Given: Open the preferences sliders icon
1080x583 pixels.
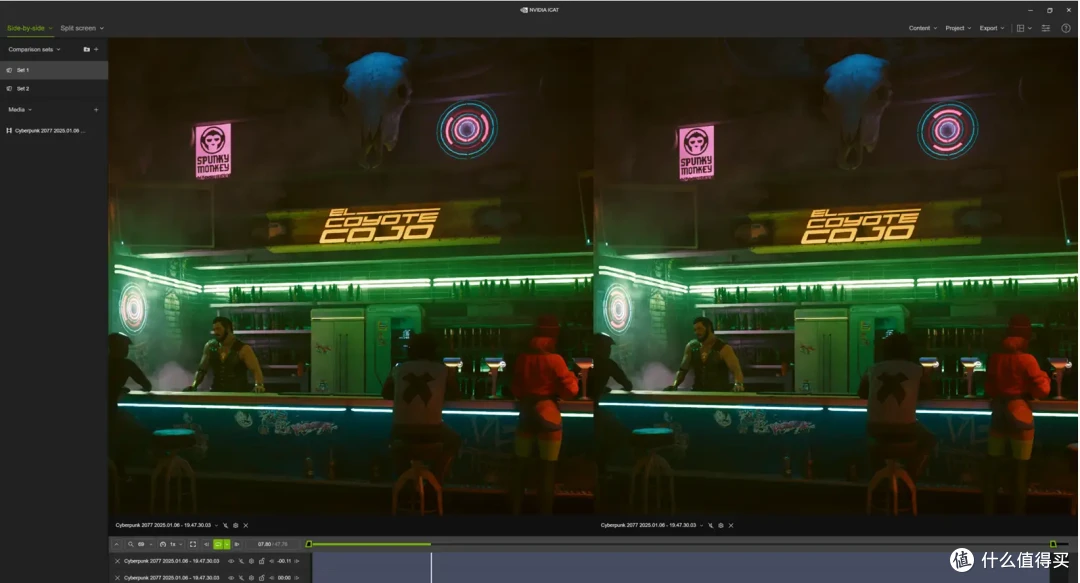Looking at the screenshot, I should (1046, 28).
